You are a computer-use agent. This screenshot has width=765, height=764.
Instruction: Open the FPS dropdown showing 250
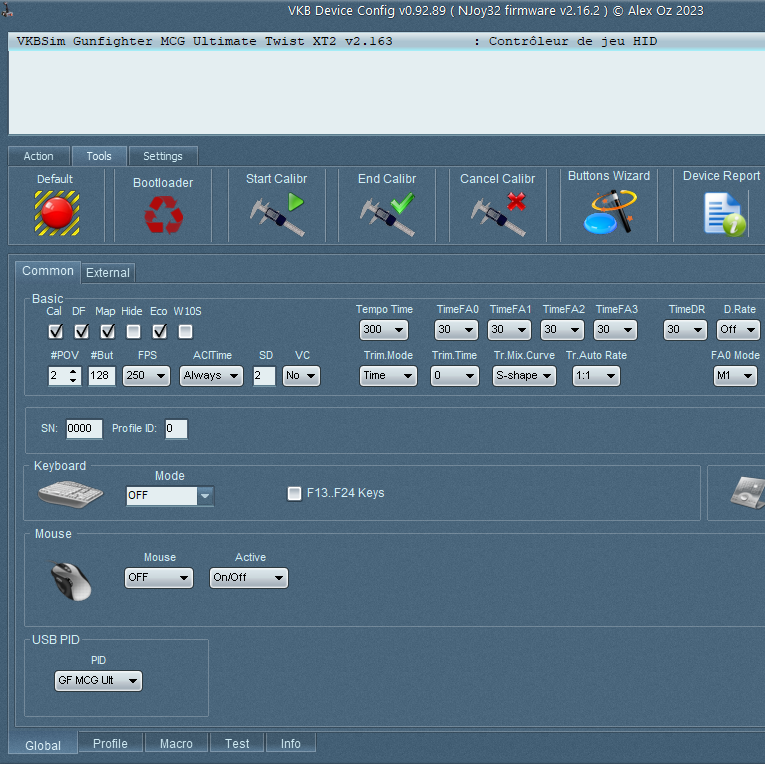tap(146, 376)
